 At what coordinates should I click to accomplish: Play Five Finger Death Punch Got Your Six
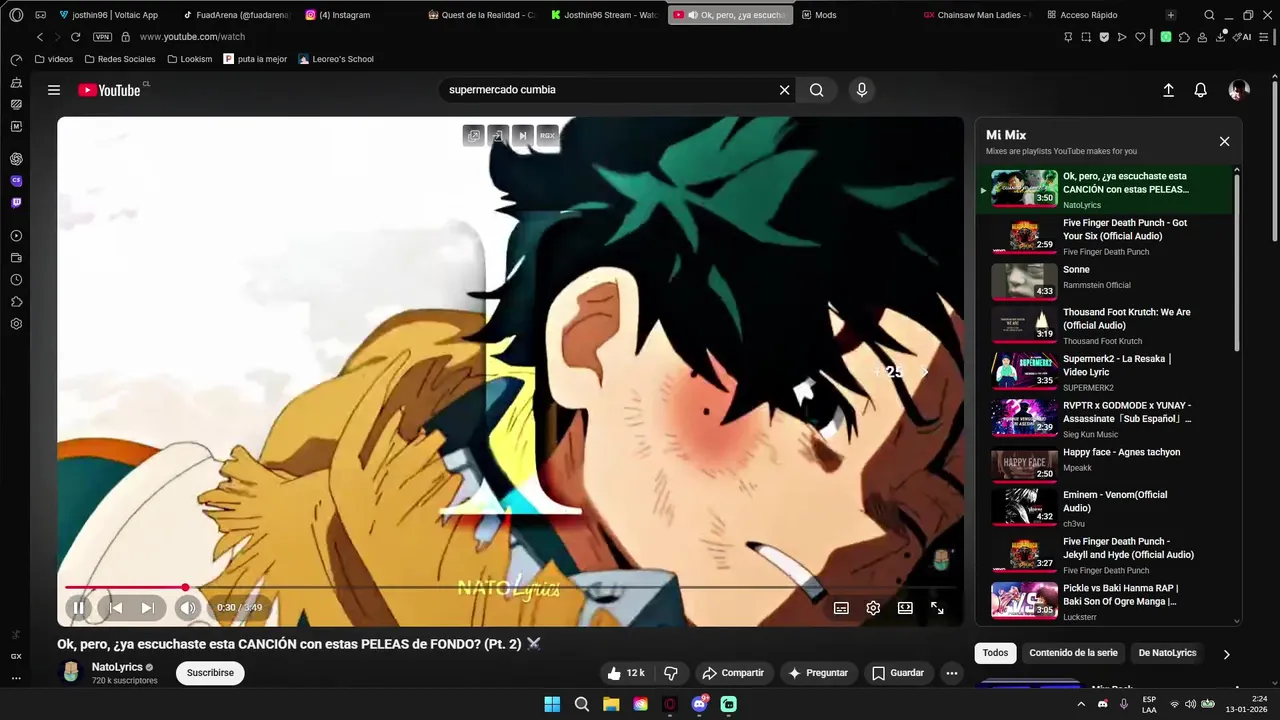(1105, 237)
